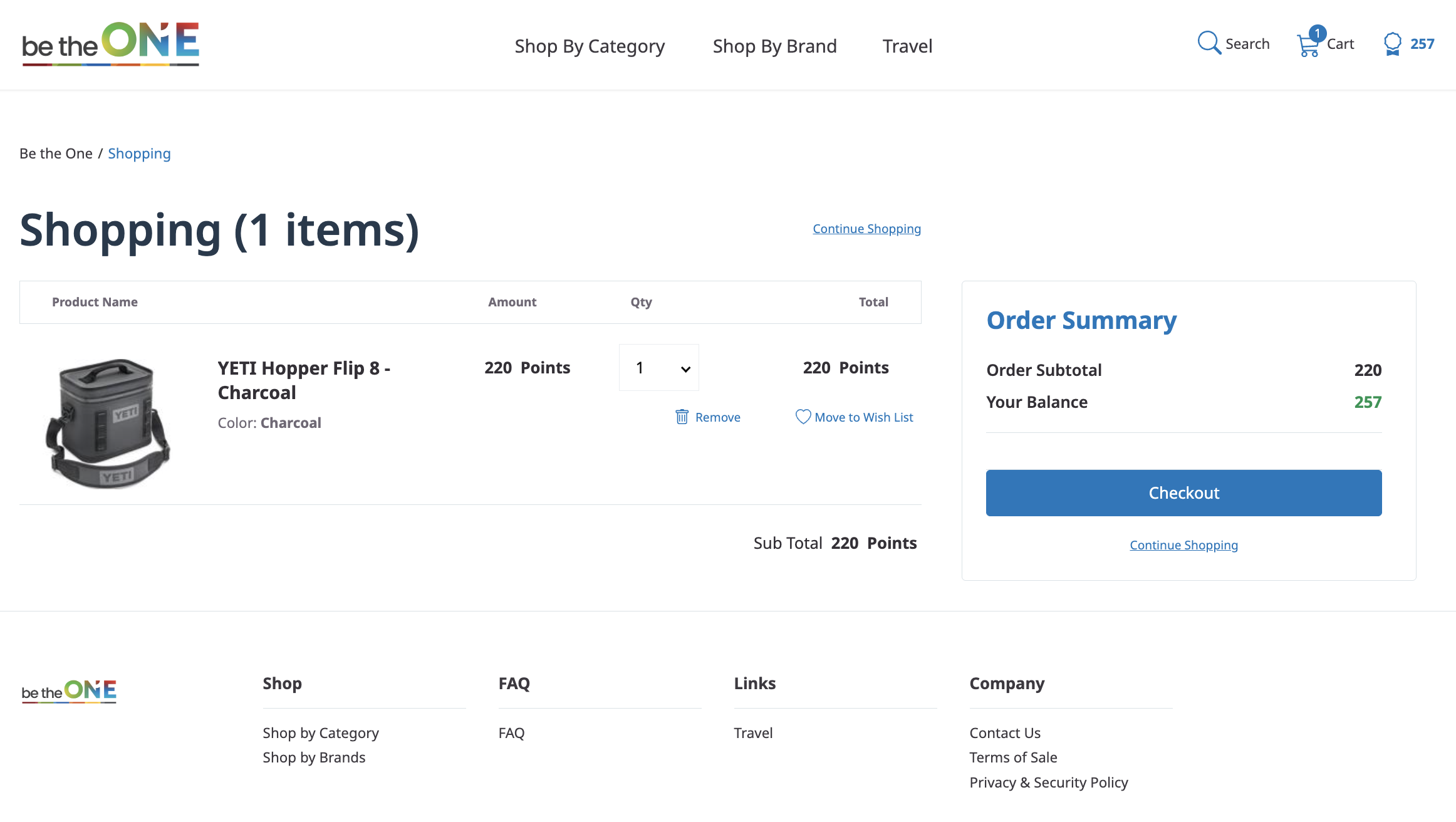Image resolution: width=1456 pixels, height=822 pixels.
Task: Click Continue Shopping link beside page heading
Action: (x=866, y=229)
